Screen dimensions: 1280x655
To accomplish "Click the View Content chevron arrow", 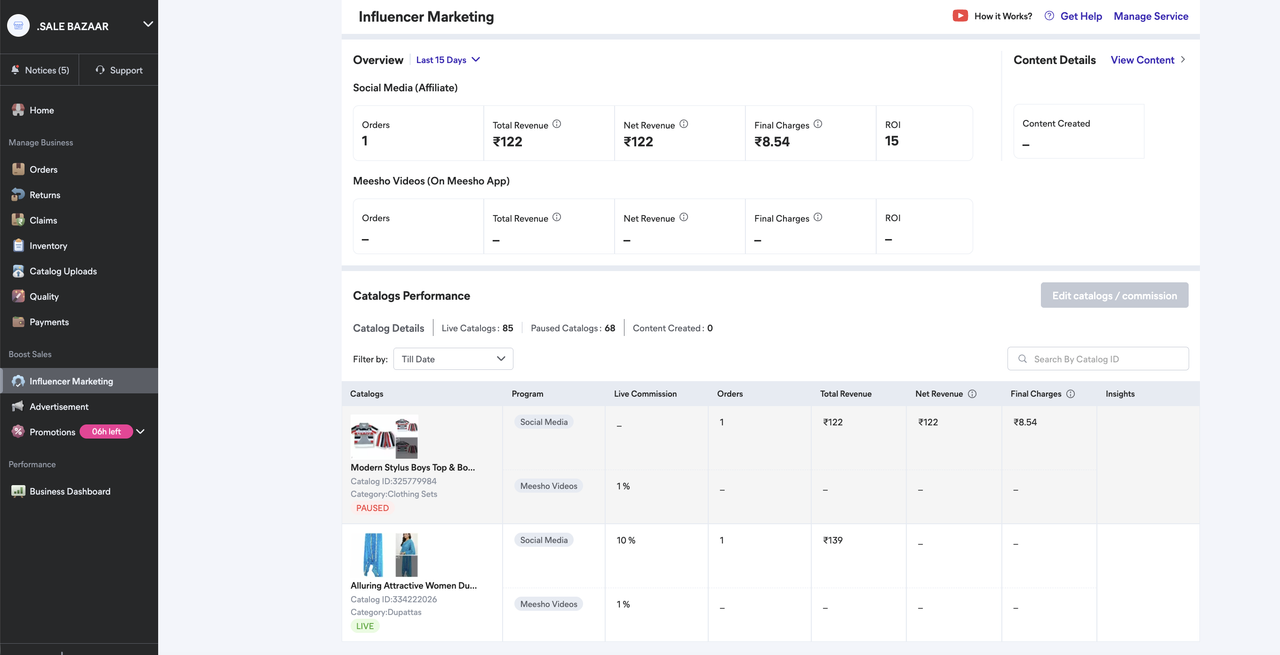I will pyautogui.click(x=1183, y=60).
